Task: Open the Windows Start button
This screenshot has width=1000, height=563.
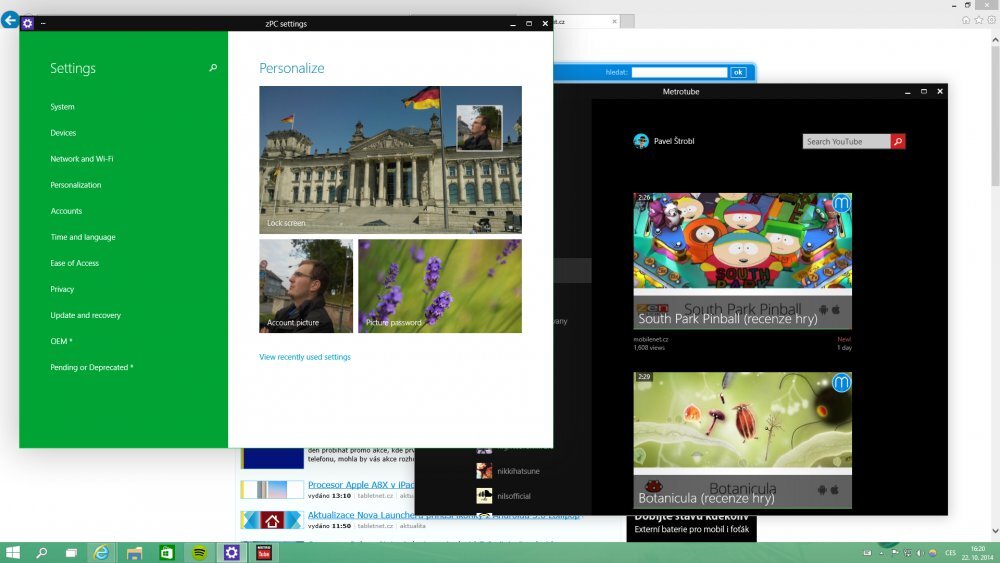Action: pyautogui.click(x=12, y=553)
